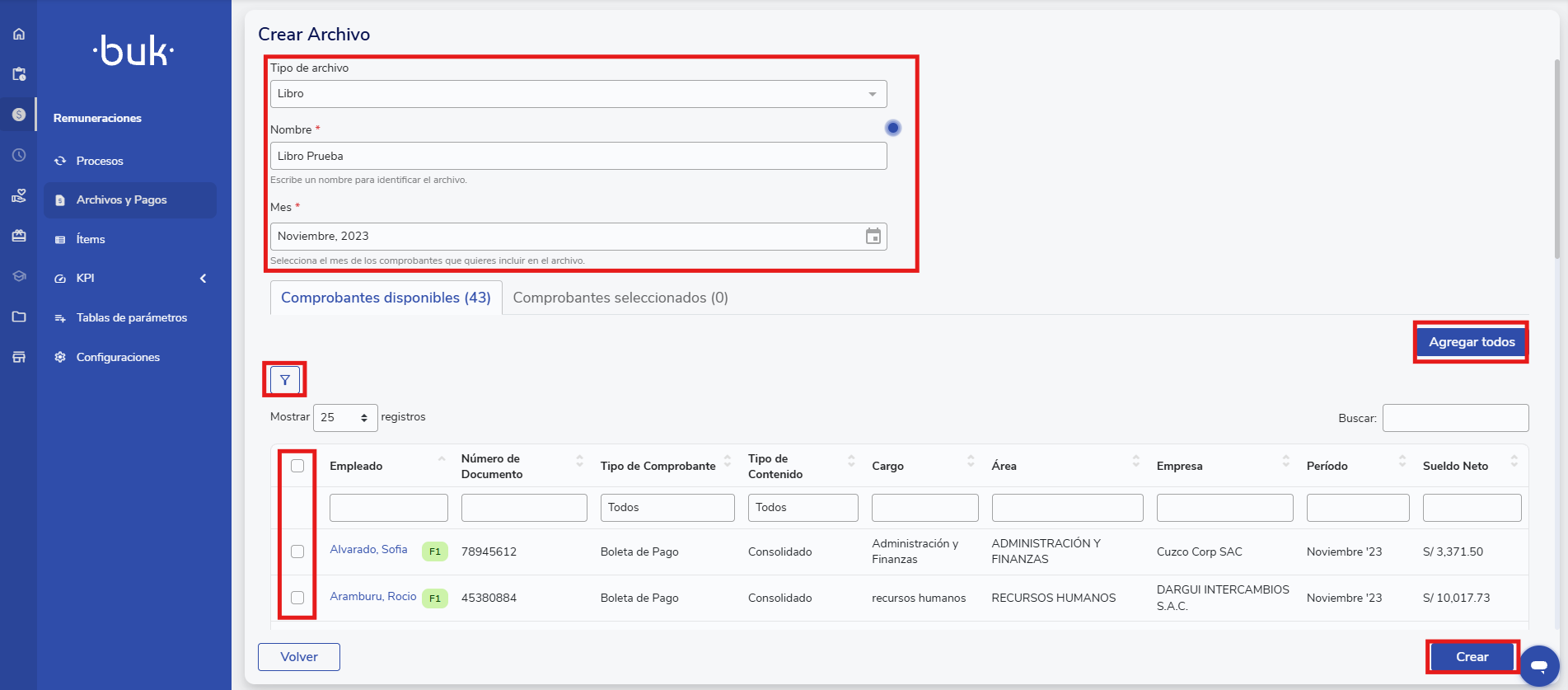The height and width of the screenshot is (690, 1568).
Task: Click the Agregar todos button
Action: (x=1471, y=342)
